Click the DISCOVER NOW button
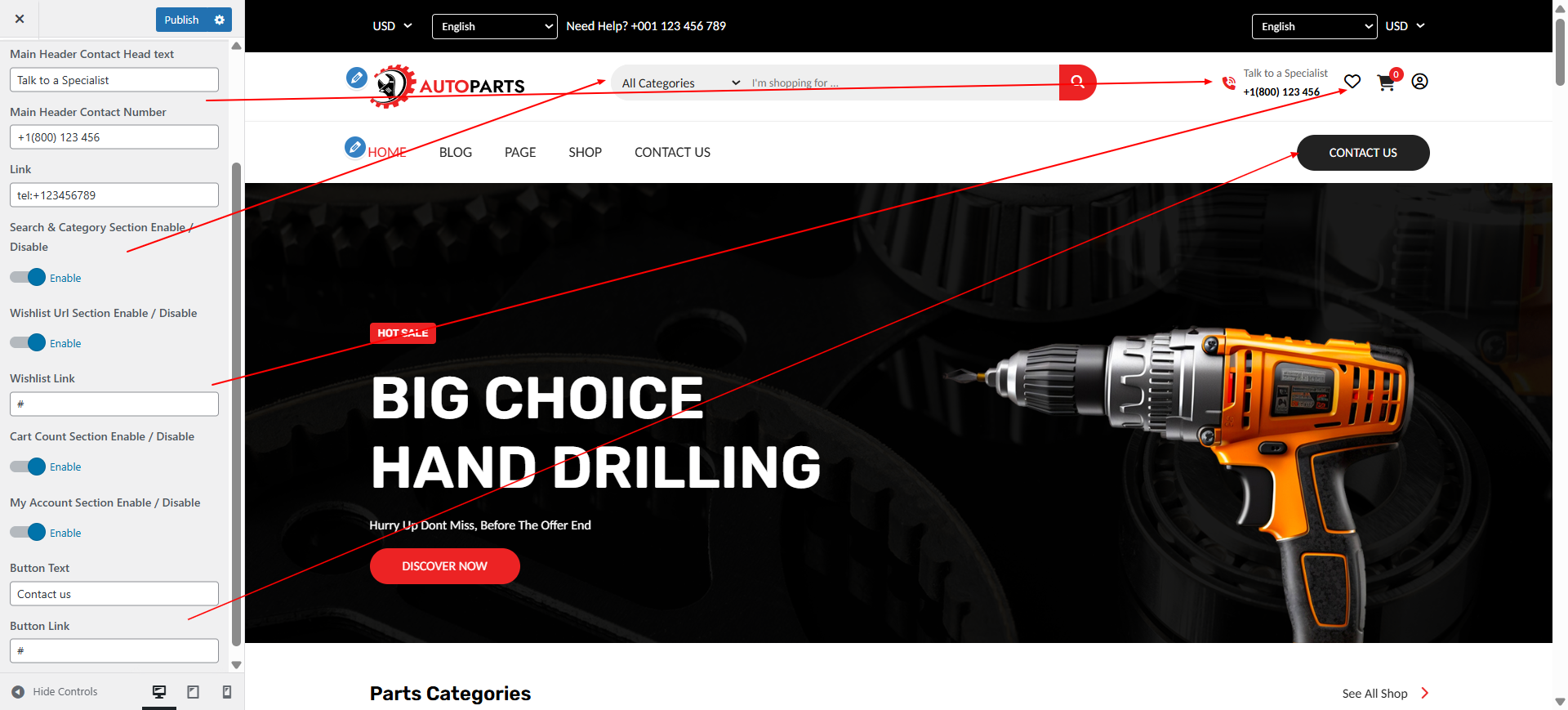Screen dimensions: 1568x710 tap(445, 566)
